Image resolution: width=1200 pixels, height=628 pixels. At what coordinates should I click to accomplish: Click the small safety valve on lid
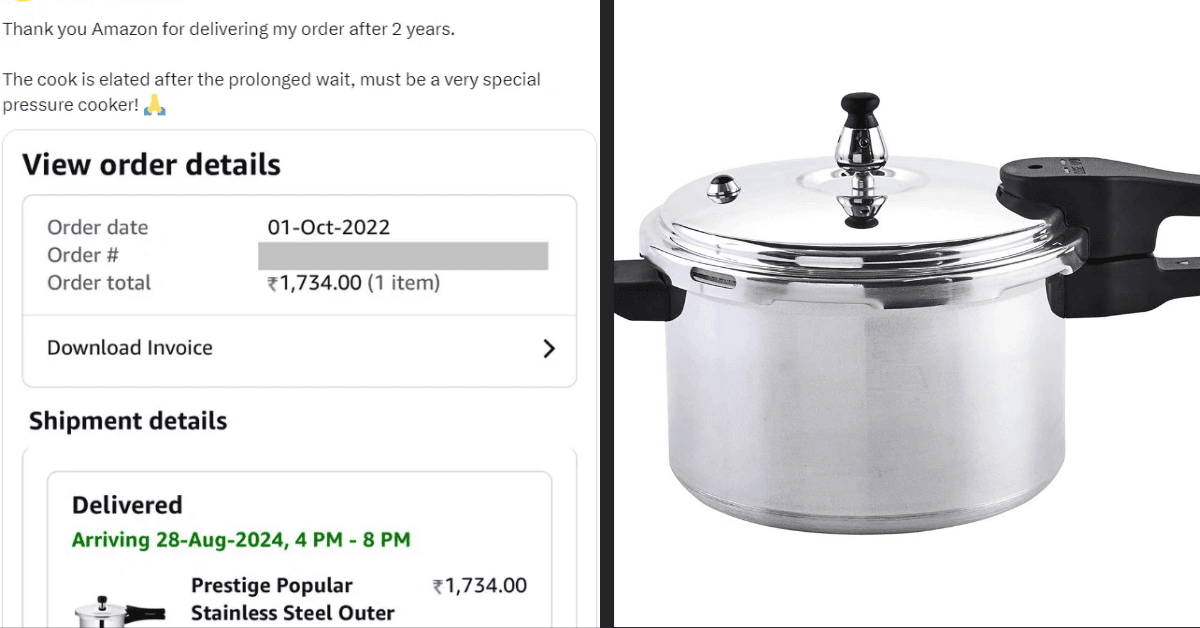(x=722, y=187)
